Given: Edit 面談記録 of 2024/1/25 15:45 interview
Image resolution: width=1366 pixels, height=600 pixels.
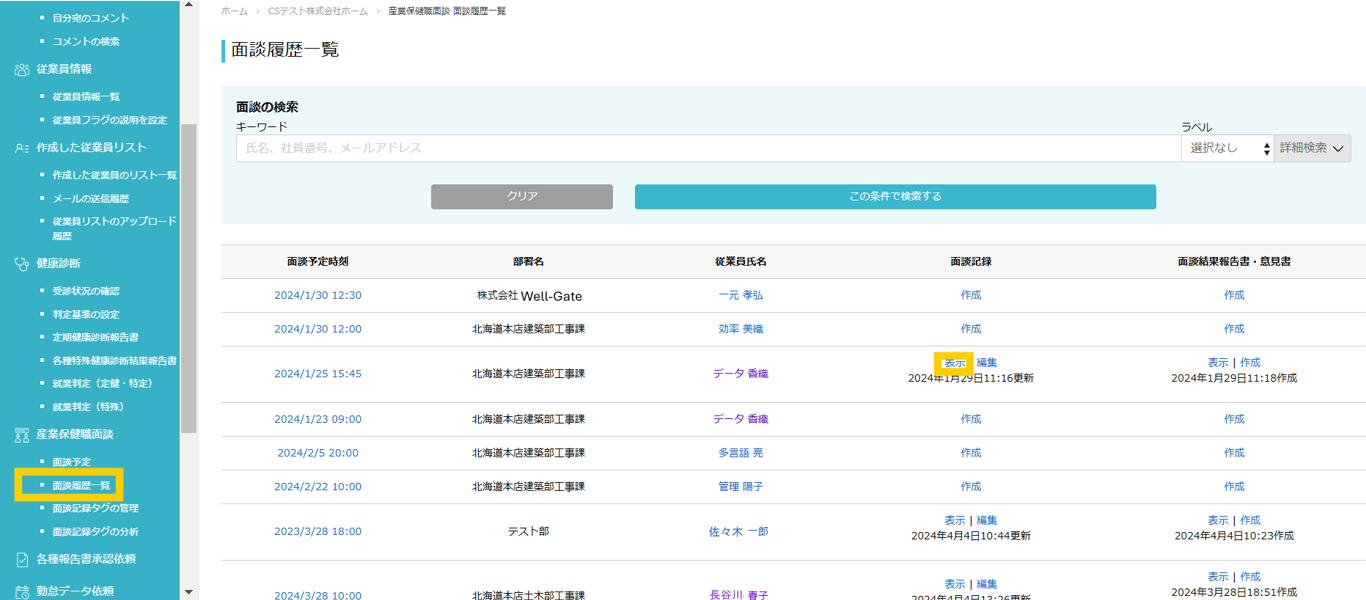Looking at the screenshot, I should click(987, 363).
